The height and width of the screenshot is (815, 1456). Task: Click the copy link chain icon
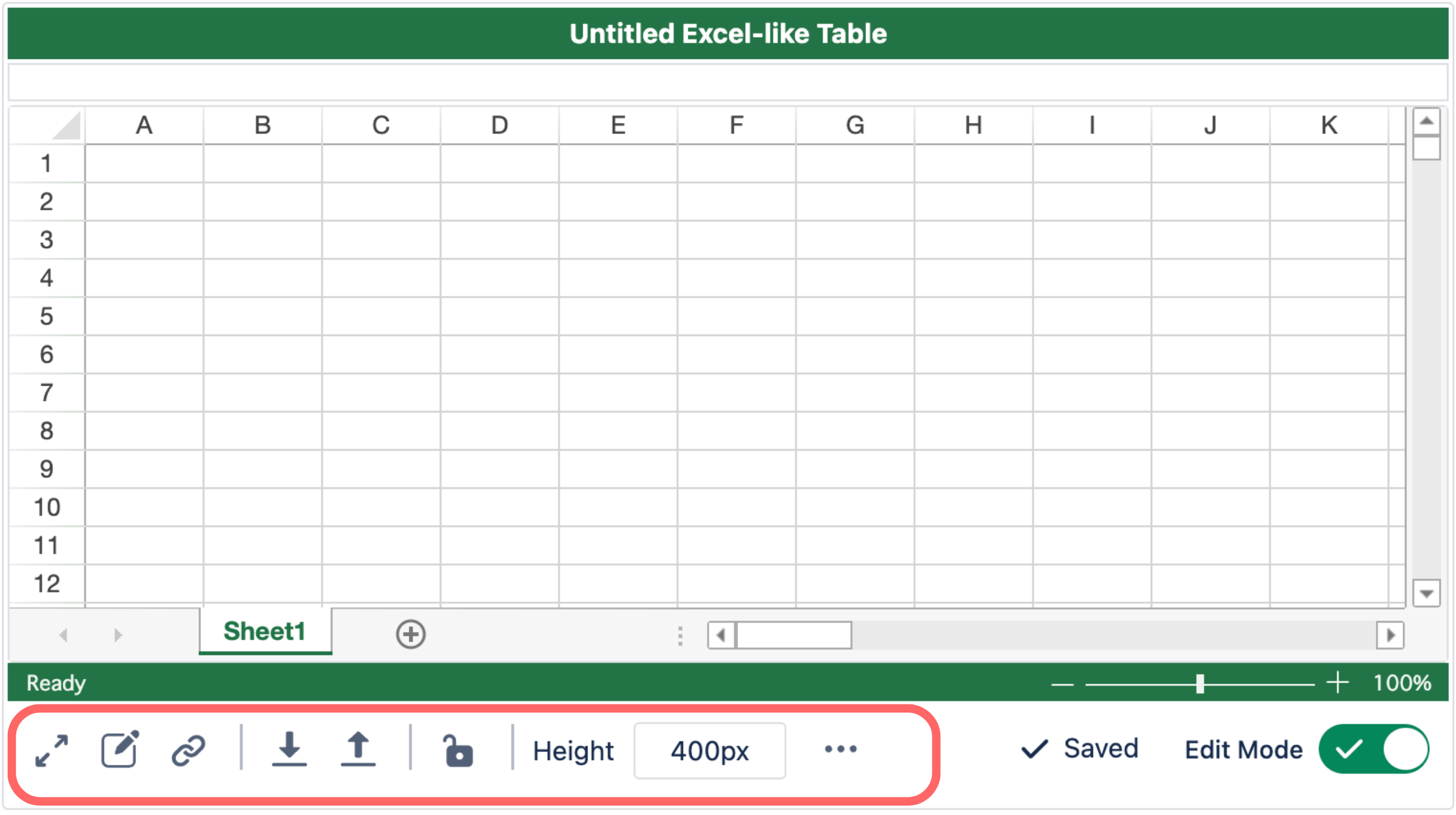[x=188, y=750]
